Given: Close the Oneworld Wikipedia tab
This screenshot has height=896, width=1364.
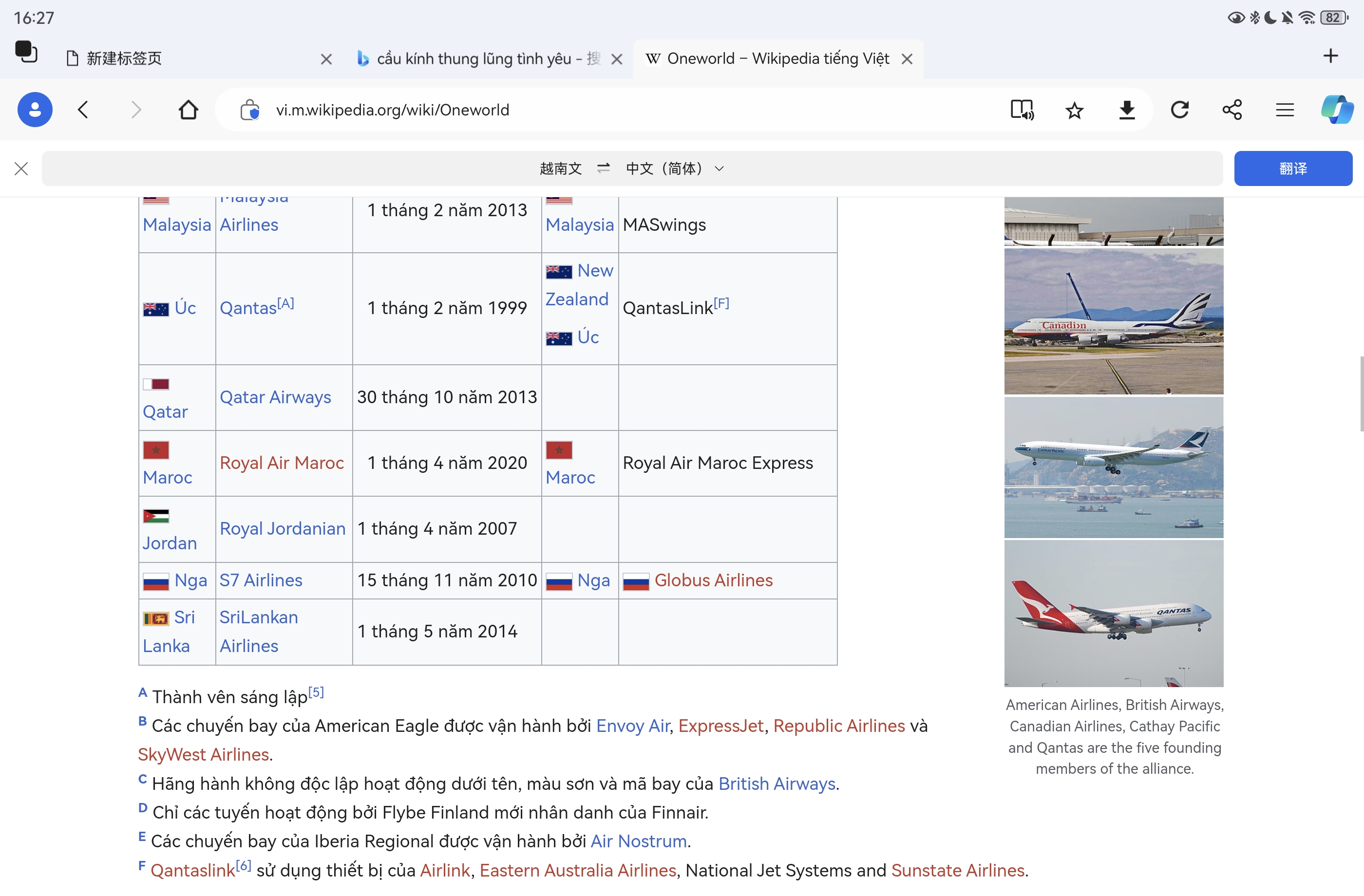Looking at the screenshot, I should click(907, 59).
